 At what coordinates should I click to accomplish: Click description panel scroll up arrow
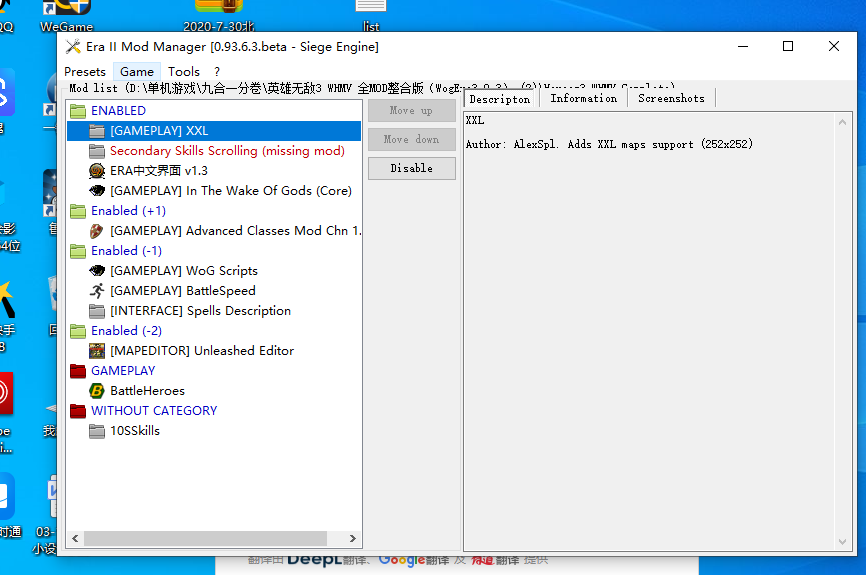point(842,122)
